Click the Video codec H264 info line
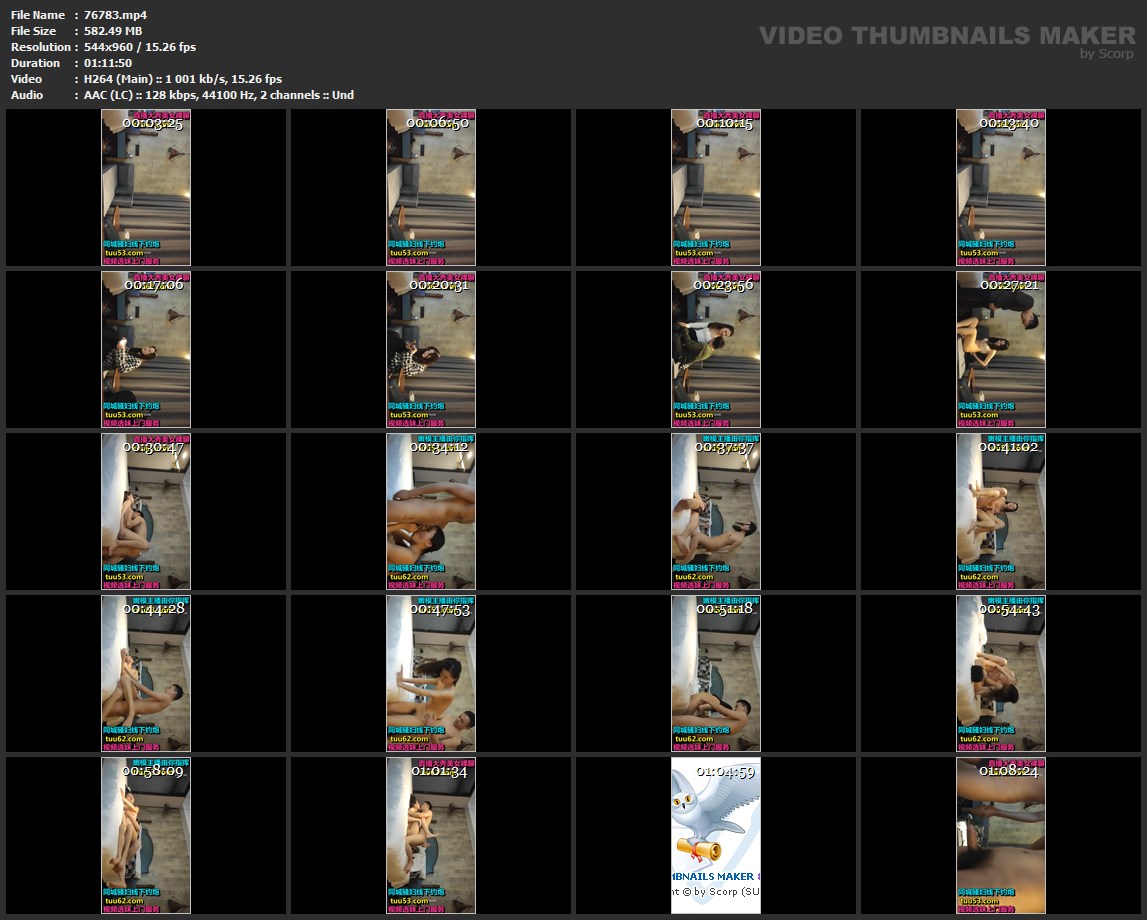The image size is (1147, 920). click(182, 79)
